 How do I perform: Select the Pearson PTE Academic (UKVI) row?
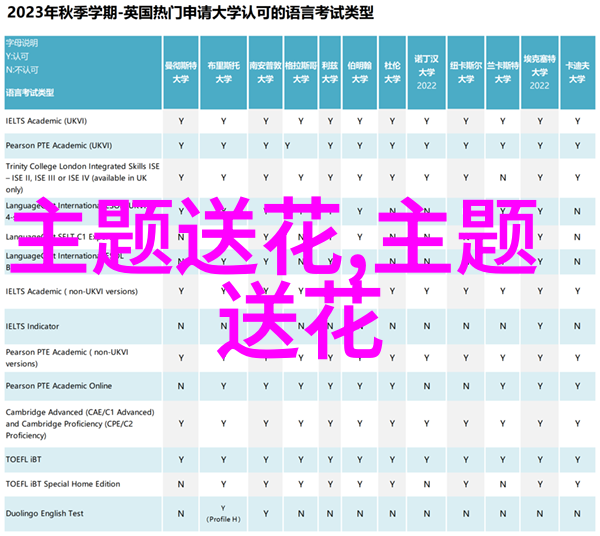coord(58,145)
